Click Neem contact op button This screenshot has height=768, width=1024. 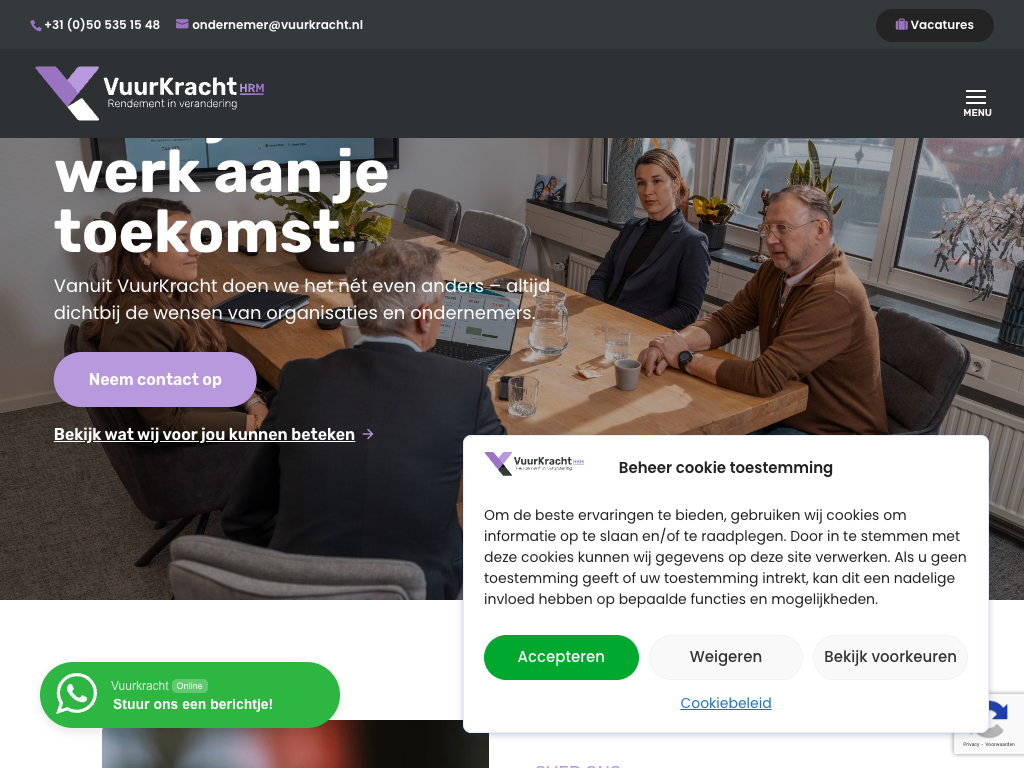155,379
